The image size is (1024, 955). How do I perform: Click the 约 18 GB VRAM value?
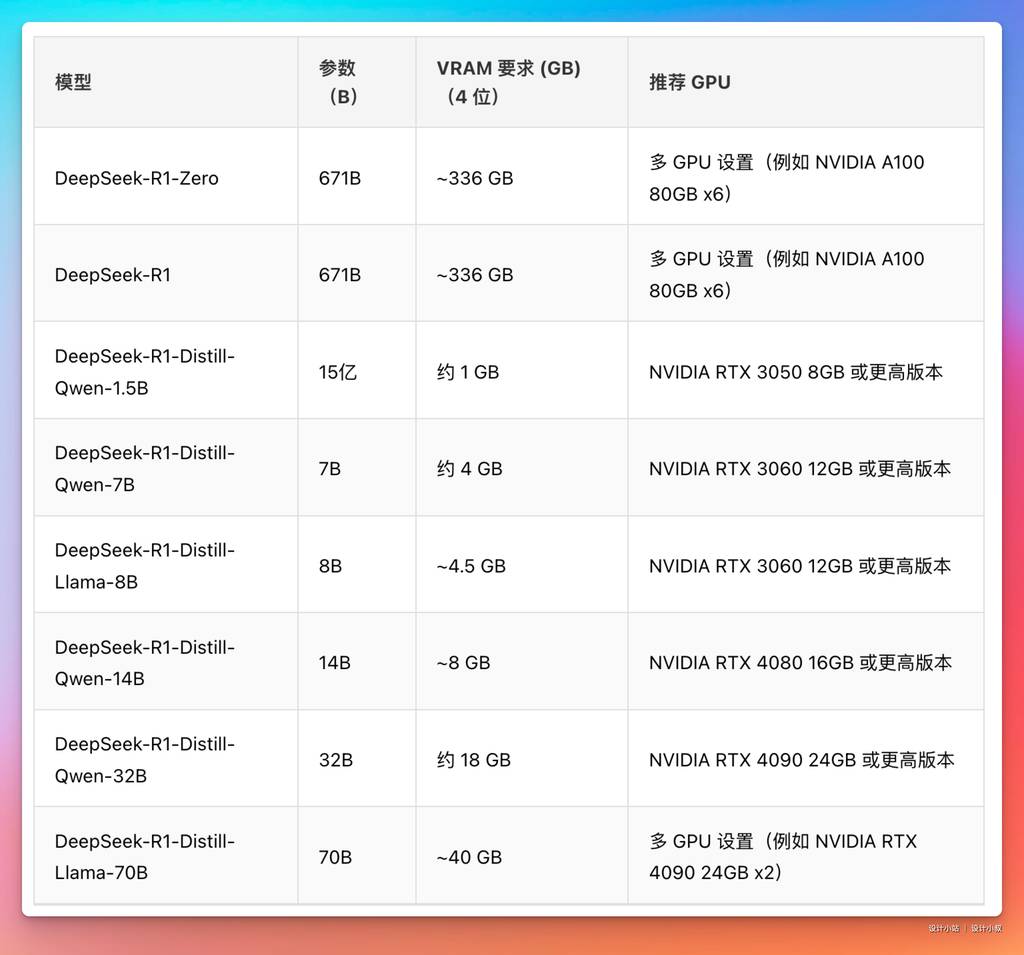[473, 760]
